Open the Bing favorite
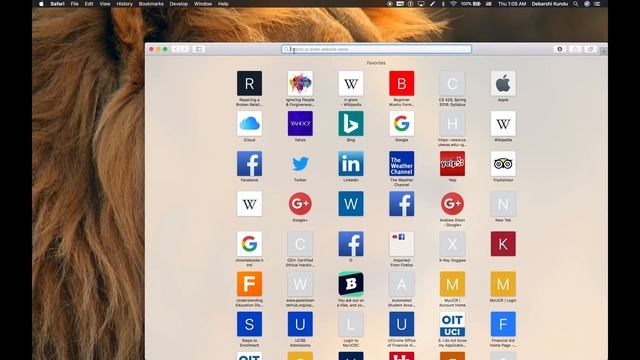This screenshot has width=640, height=360. point(351,124)
